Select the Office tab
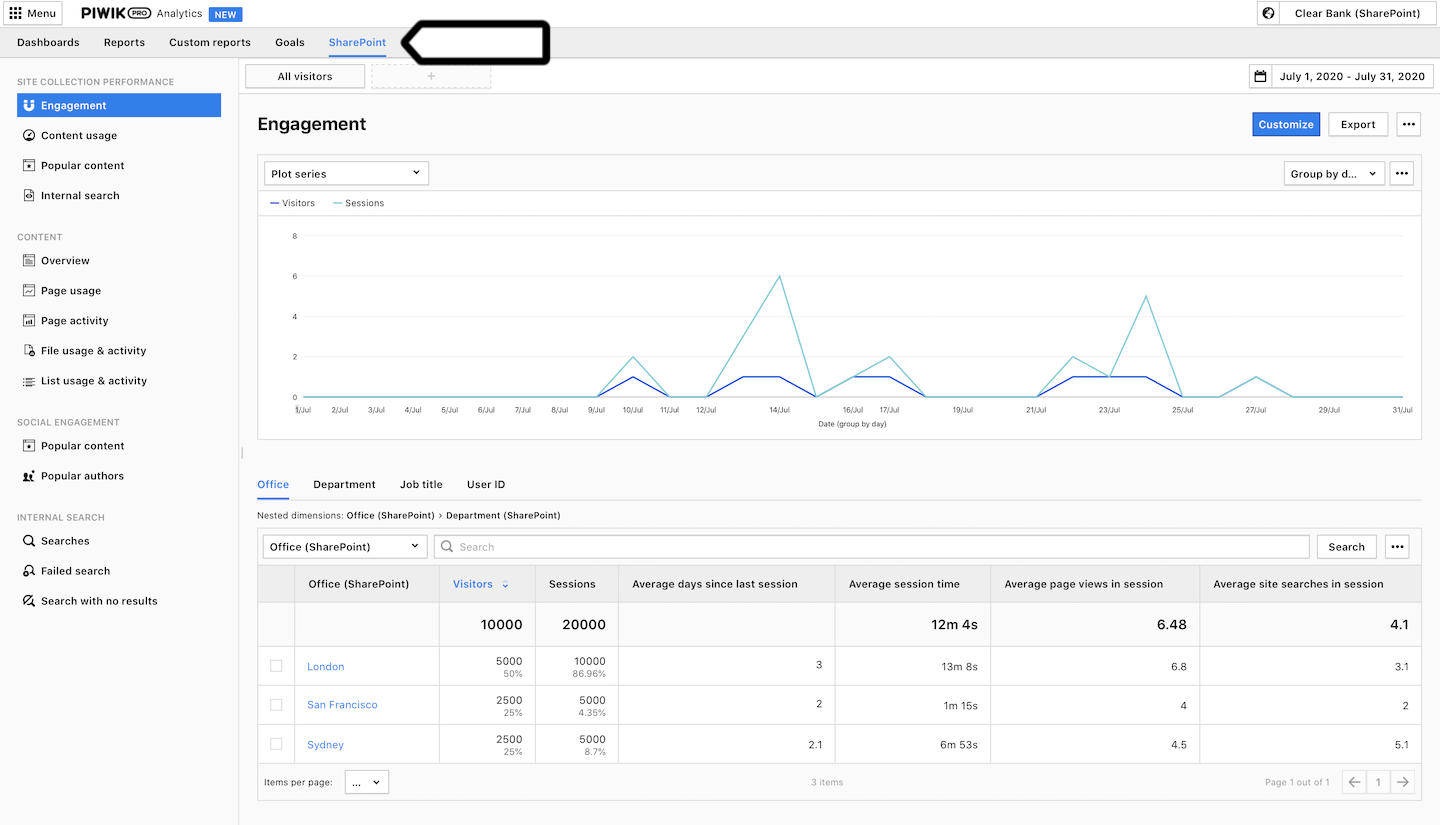The width and height of the screenshot is (1440, 825). pos(273,484)
